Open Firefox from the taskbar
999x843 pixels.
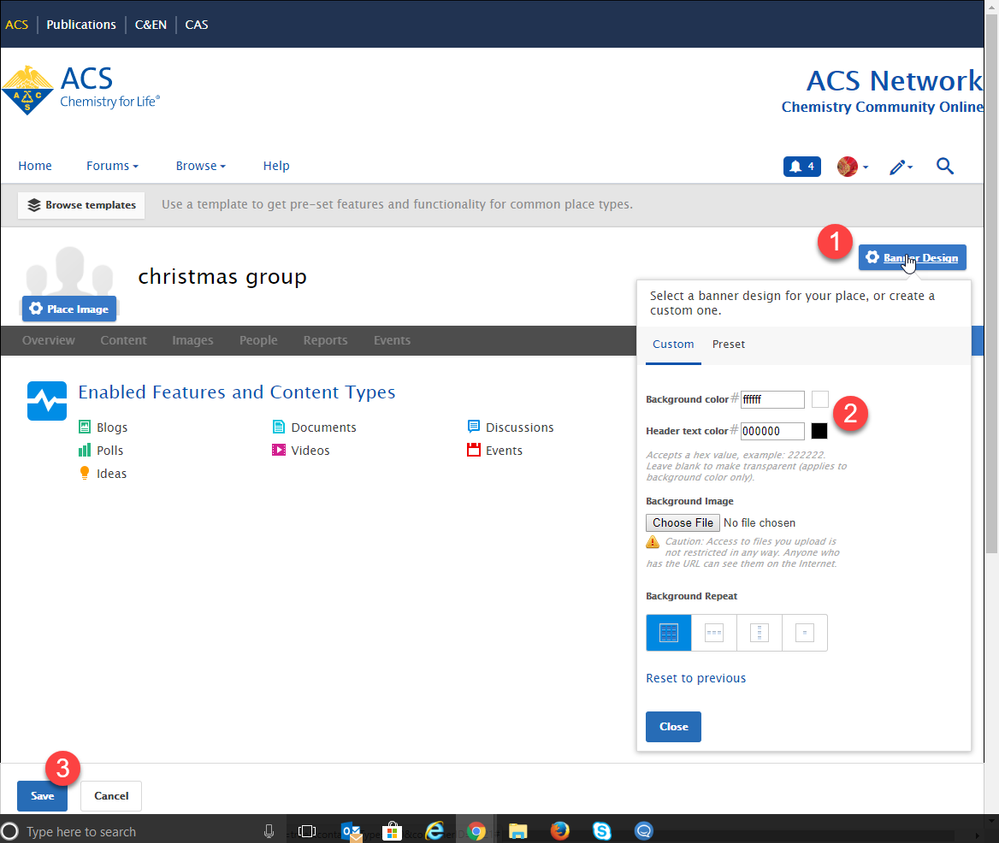560,830
